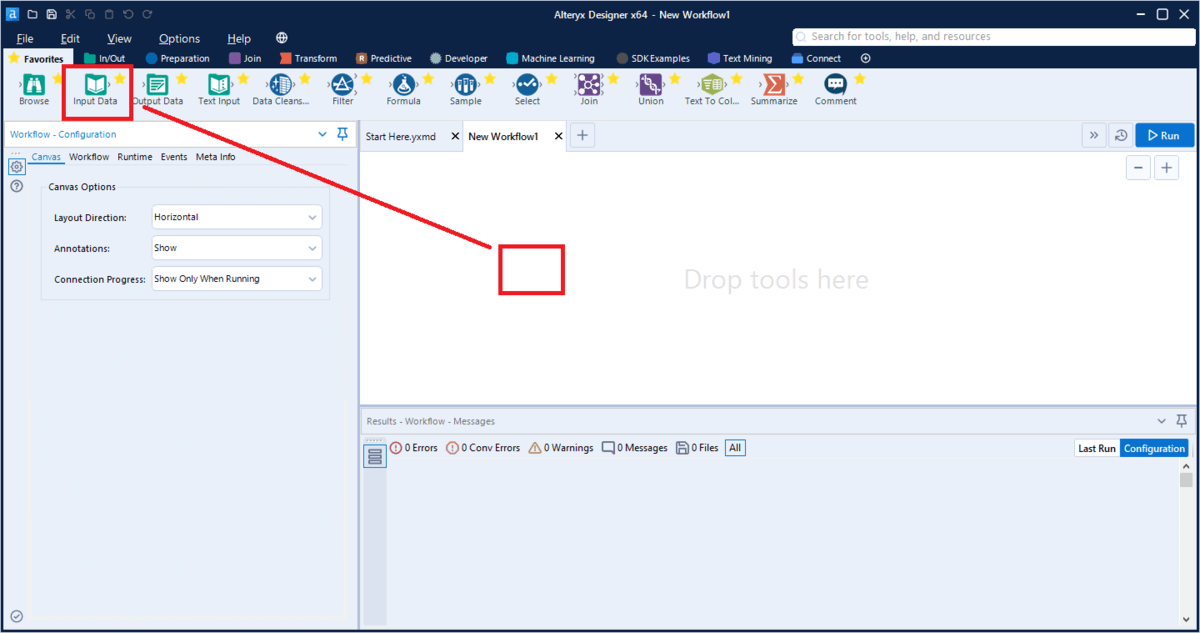Click the messages list view icon in Results
The width and height of the screenshot is (1200, 633).
[x=375, y=457]
